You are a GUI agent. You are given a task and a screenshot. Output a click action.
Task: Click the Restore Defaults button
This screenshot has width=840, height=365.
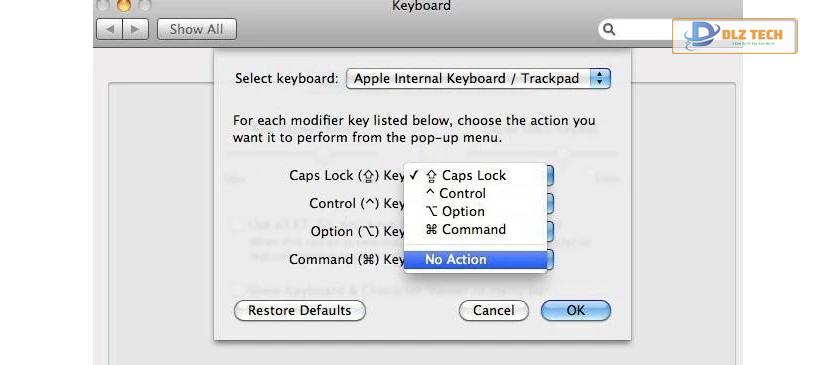tap(299, 310)
